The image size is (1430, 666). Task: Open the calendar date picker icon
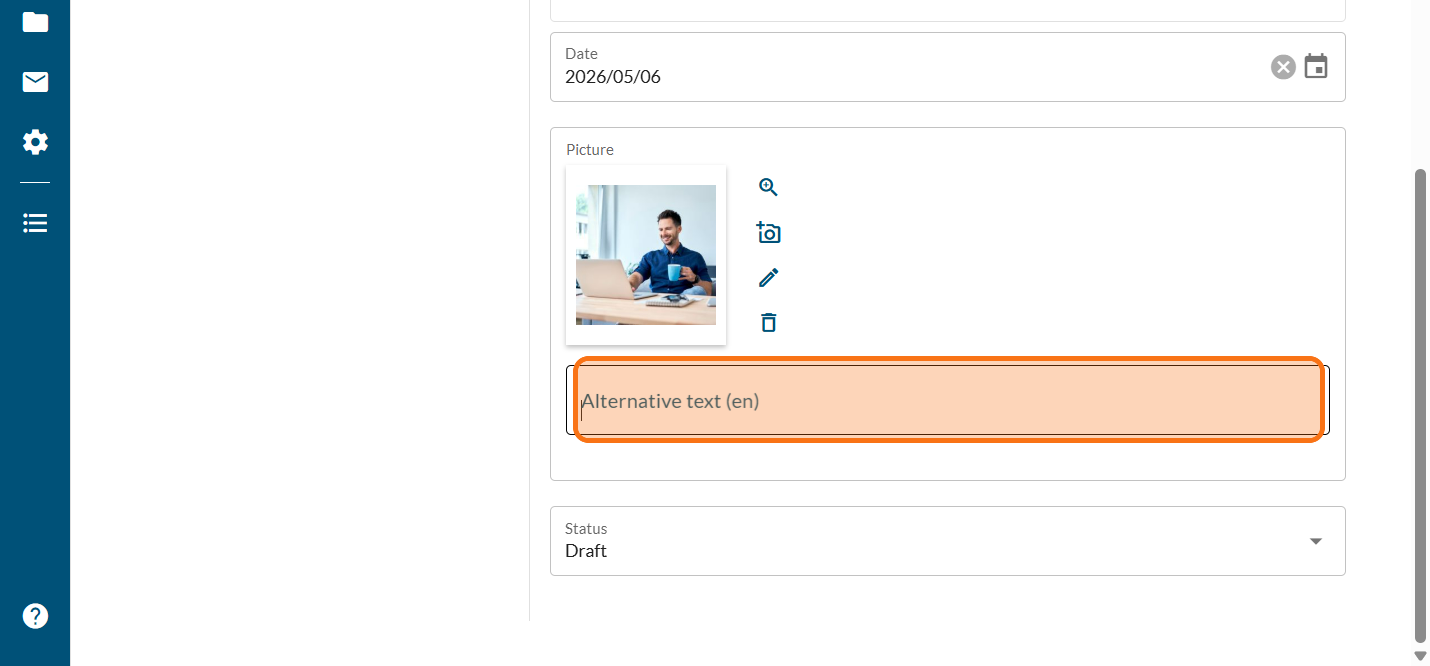[1316, 67]
